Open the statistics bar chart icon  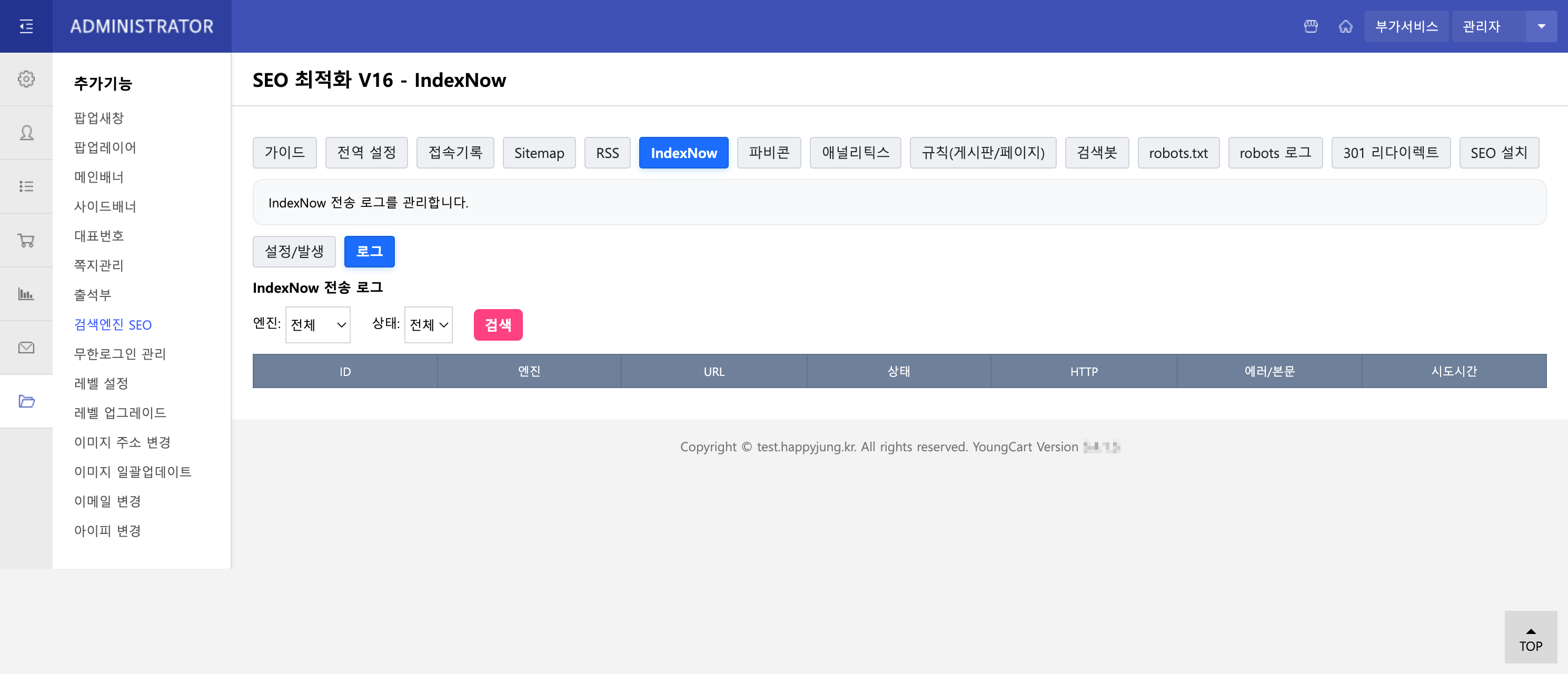pyautogui.click(x=26, y=293)
